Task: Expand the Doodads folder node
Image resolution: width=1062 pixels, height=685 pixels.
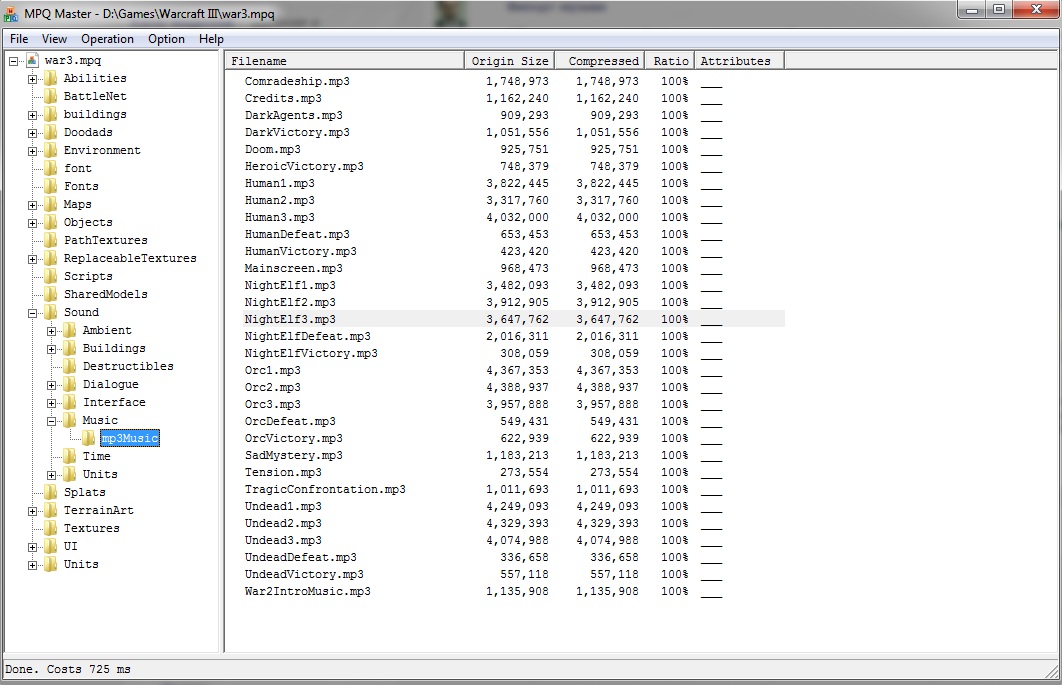Action: [x=33, y=133]
